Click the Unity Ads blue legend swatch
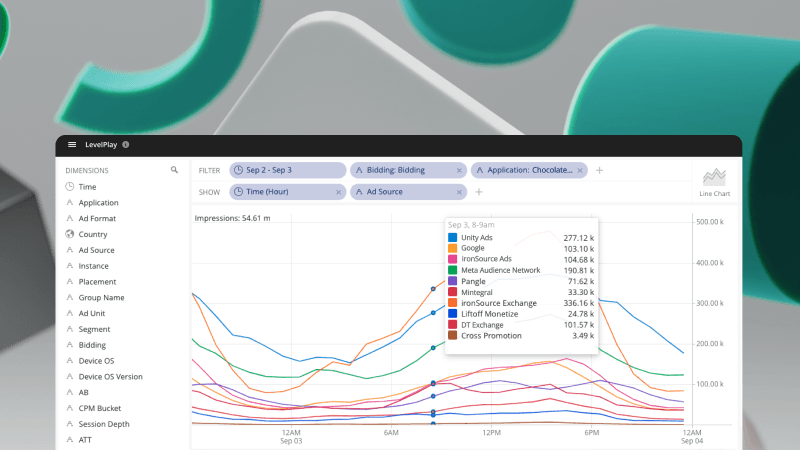 tap(453, 238)
